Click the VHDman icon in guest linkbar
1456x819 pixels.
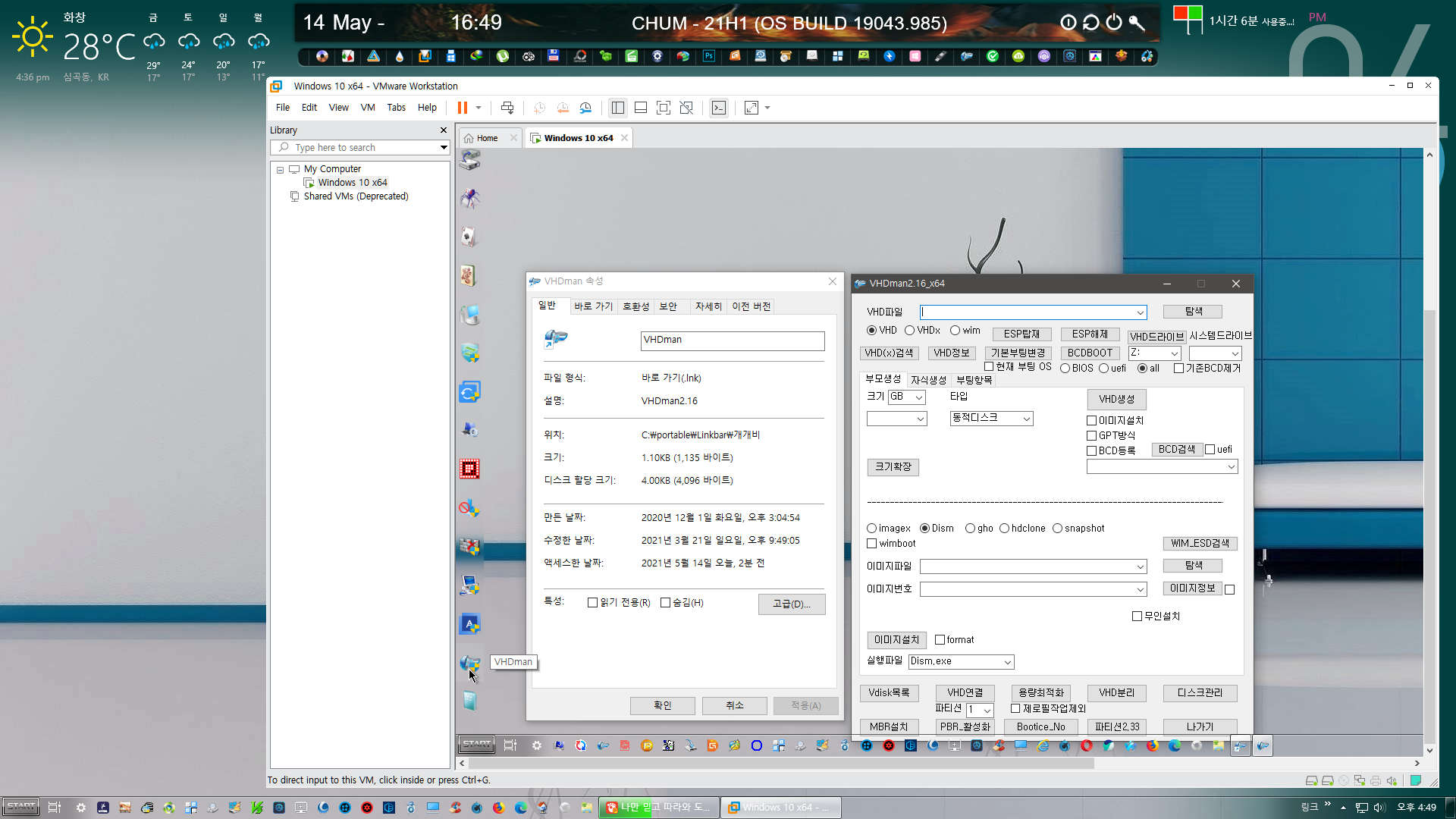point(469,664)
